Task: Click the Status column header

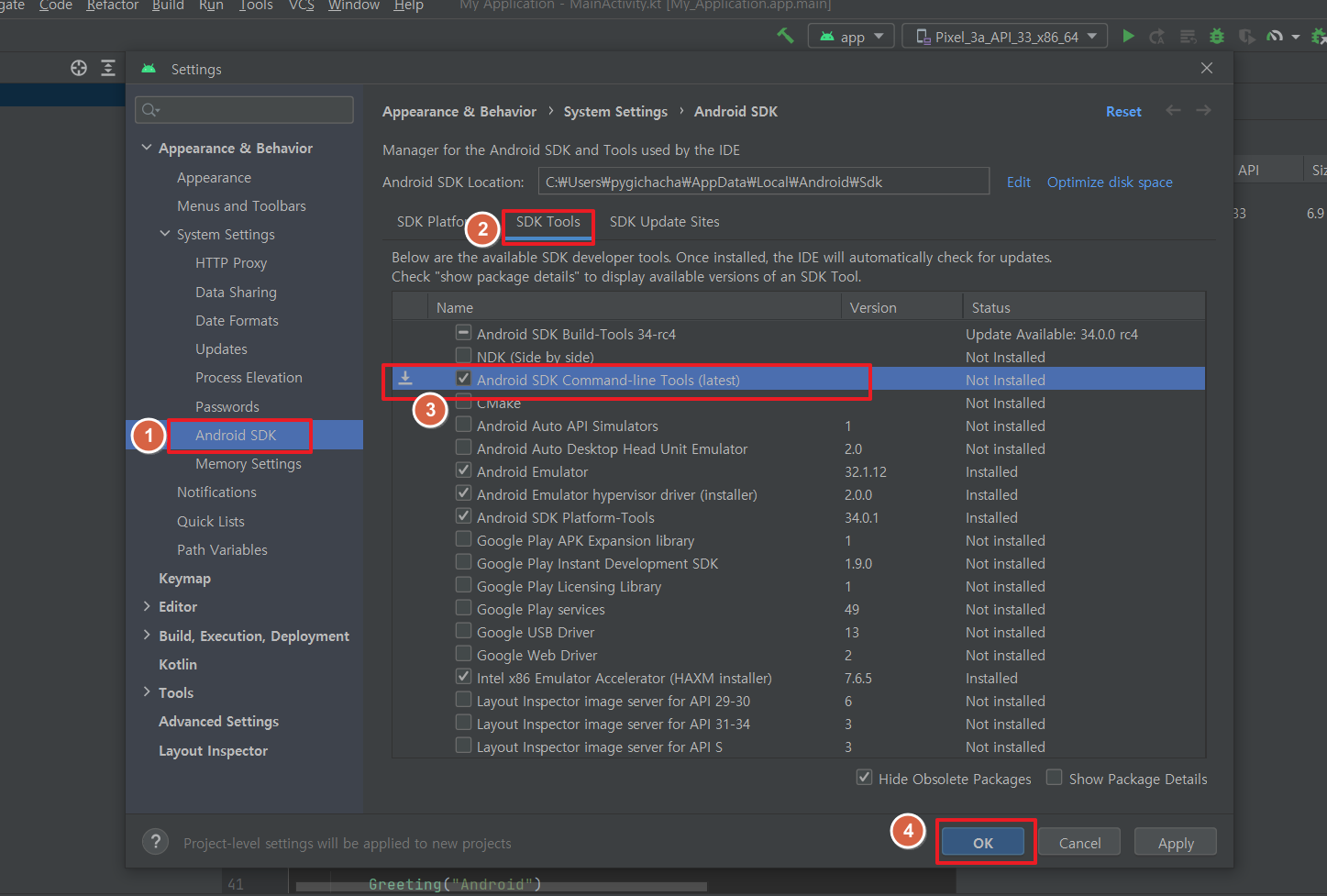Action: [1084, 307]
